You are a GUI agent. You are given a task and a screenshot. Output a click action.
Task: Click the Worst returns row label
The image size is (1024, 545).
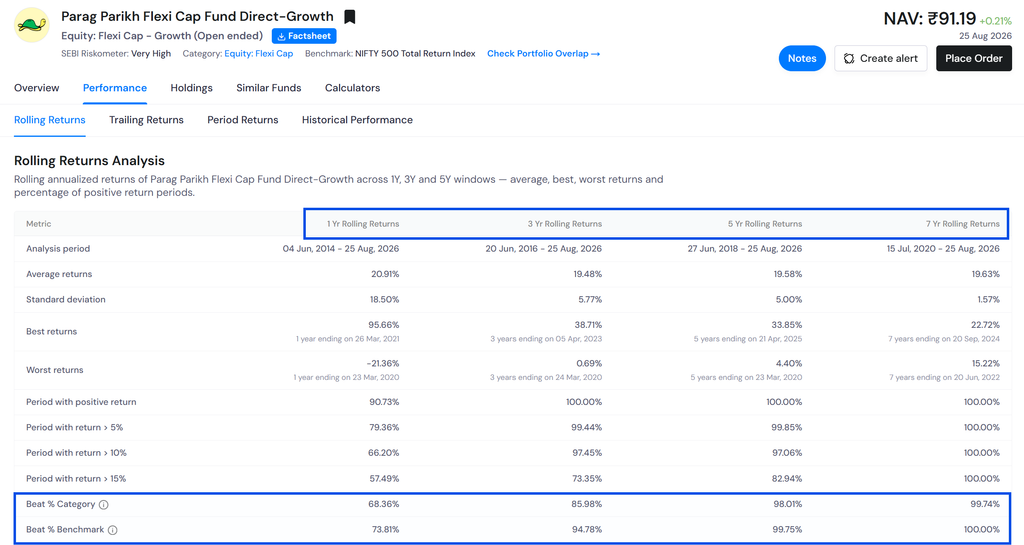[x=55, y=370]
